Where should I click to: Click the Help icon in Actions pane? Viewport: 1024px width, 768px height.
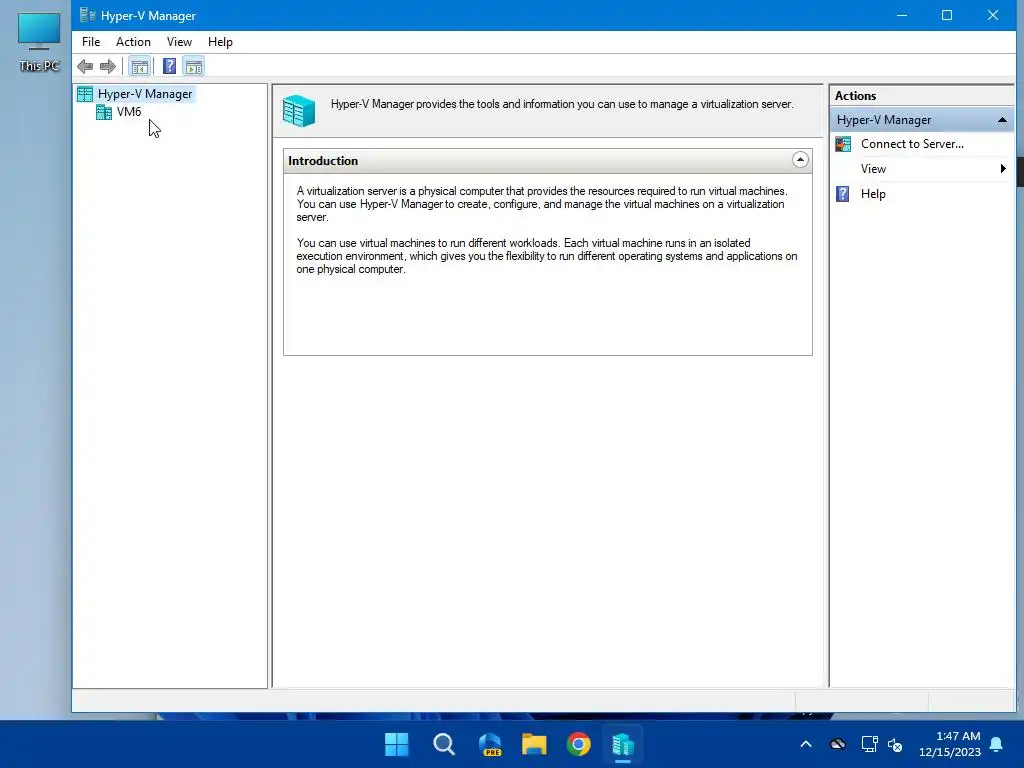click(x=843, y=194)
